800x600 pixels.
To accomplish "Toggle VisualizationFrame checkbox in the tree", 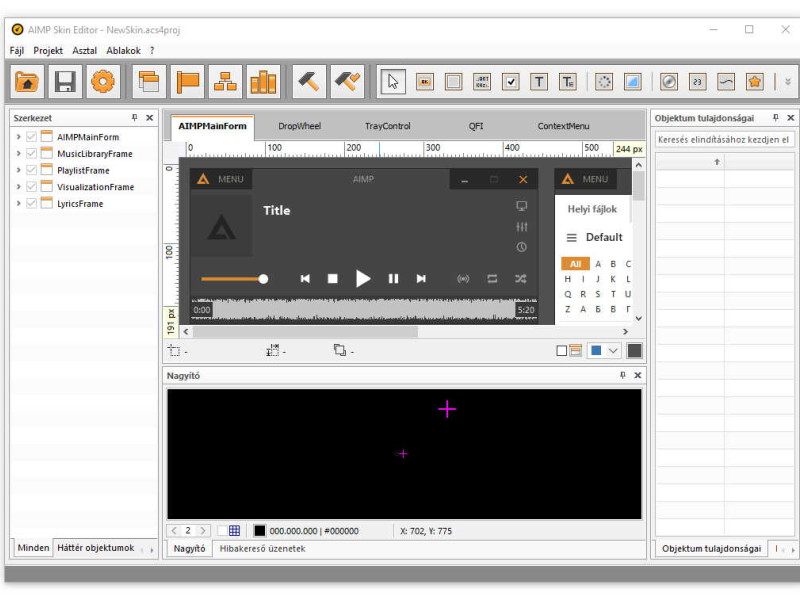I will coord(32,187).
